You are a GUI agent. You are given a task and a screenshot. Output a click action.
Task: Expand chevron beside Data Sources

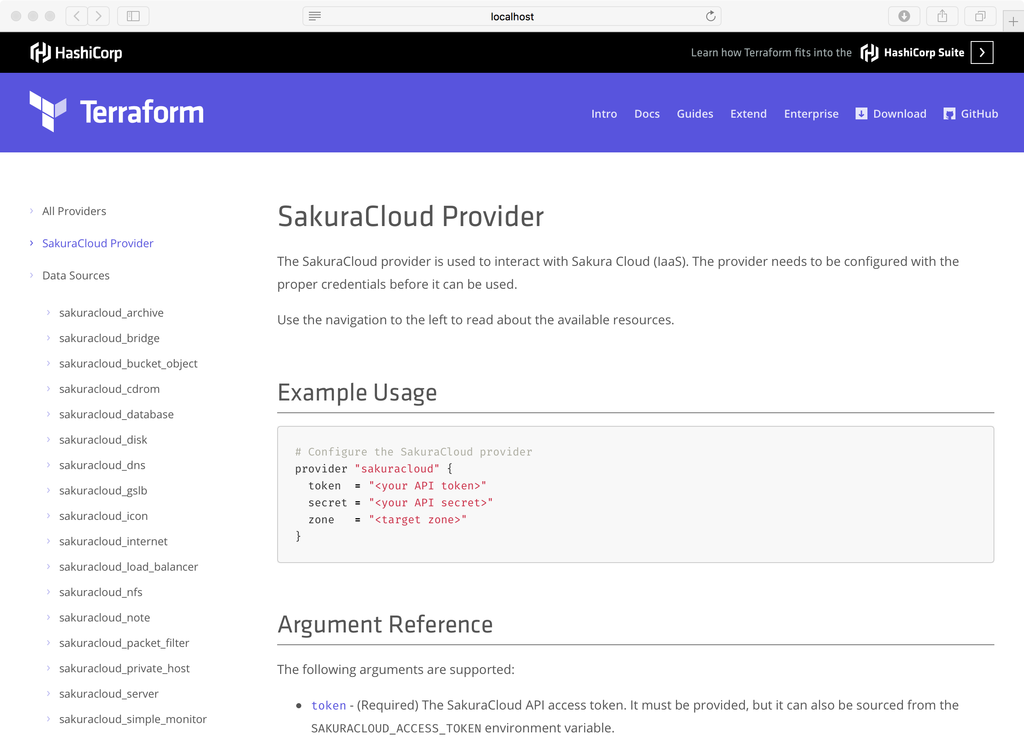tap(31, 276)
